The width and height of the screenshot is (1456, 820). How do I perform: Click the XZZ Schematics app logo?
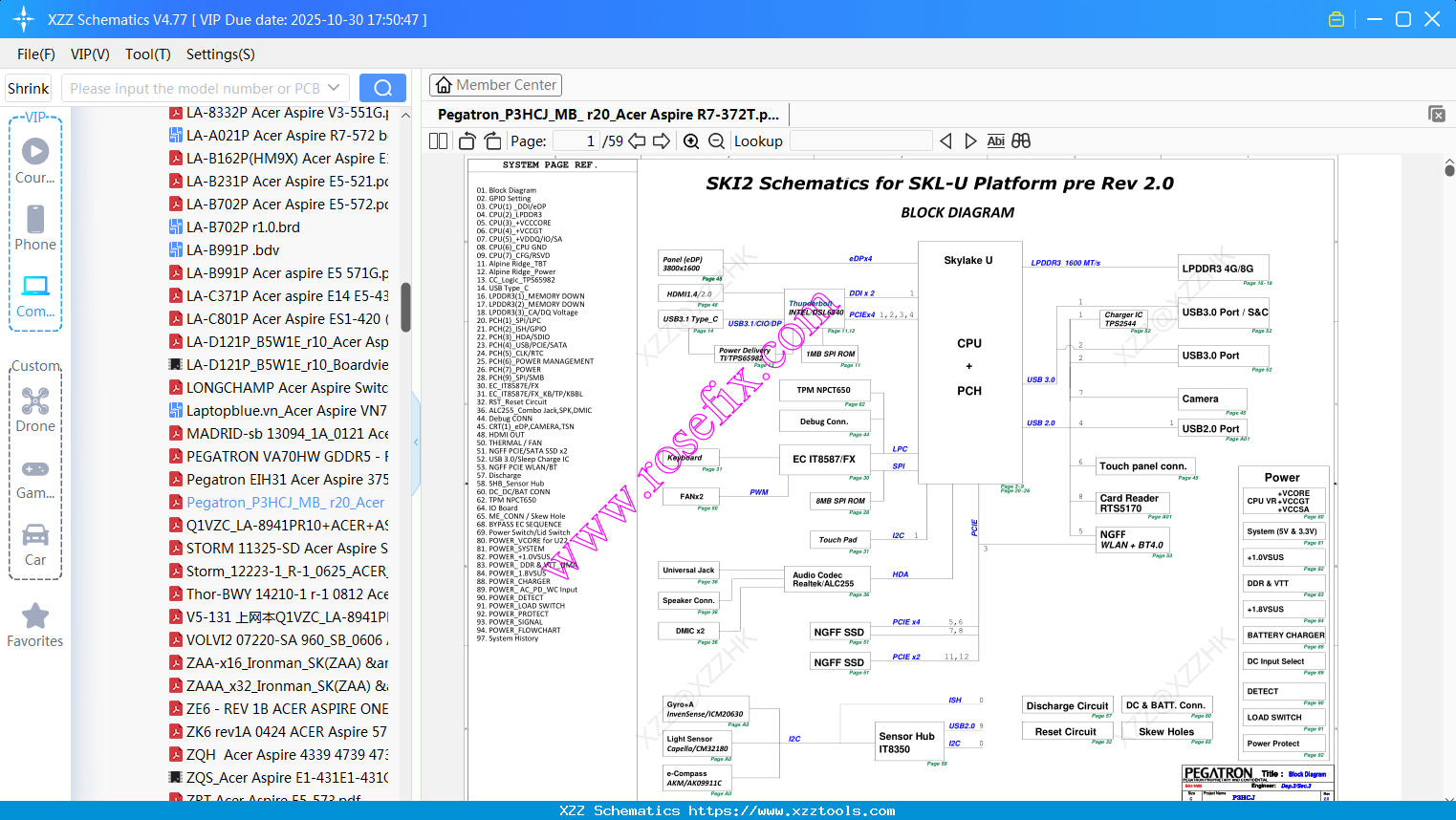point(24,19)
